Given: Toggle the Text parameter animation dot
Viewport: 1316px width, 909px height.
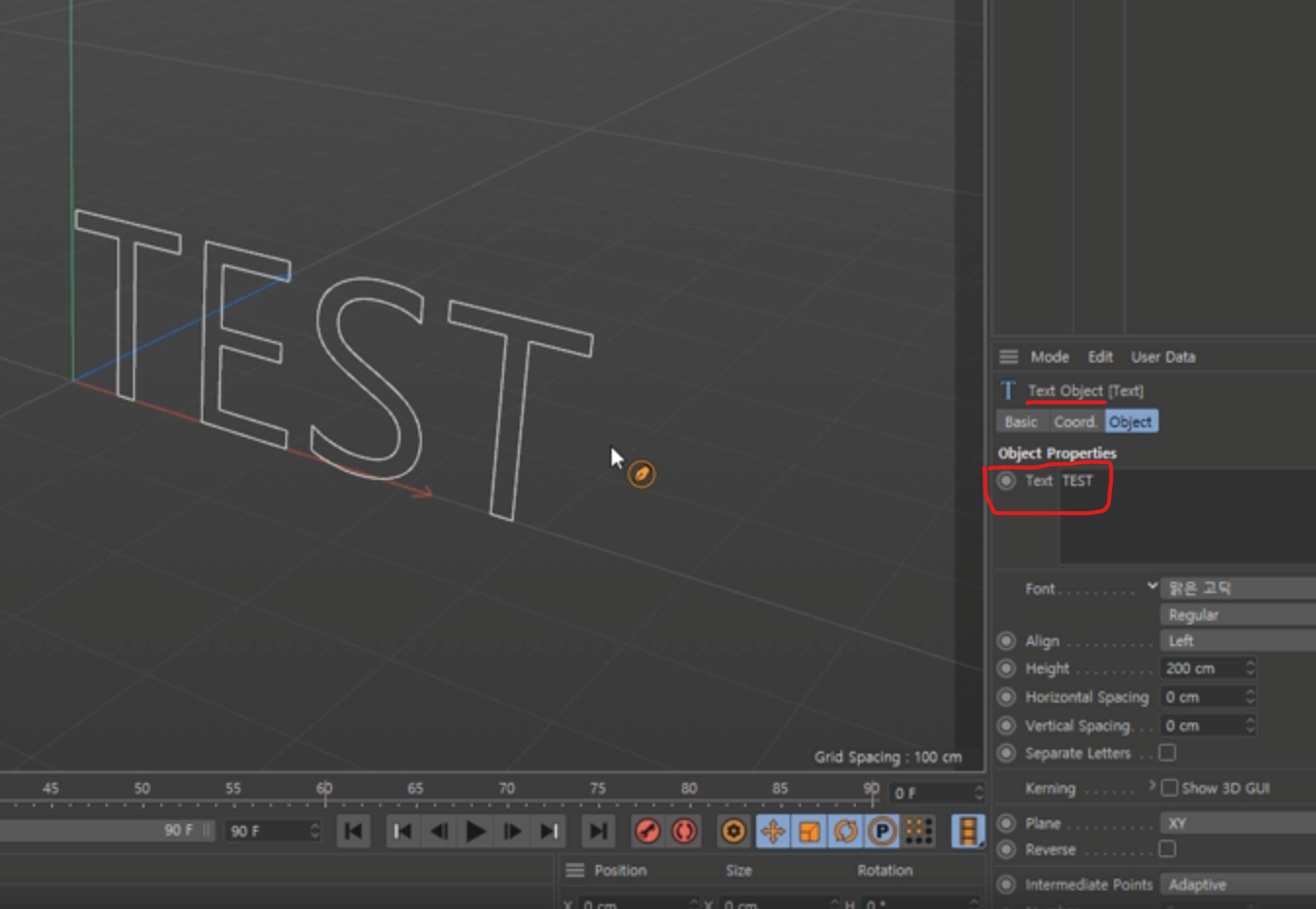Looking at the screenshot, I should point(1005,481).
